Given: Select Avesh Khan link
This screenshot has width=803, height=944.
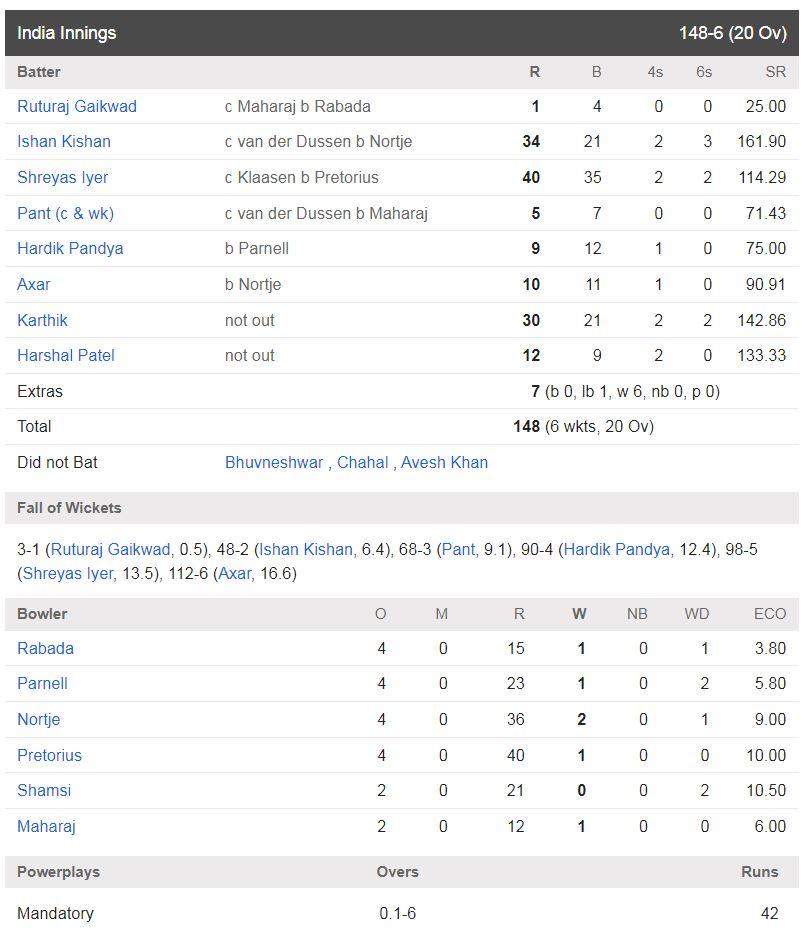Looking at the screenshot, I should click(444, 462).
